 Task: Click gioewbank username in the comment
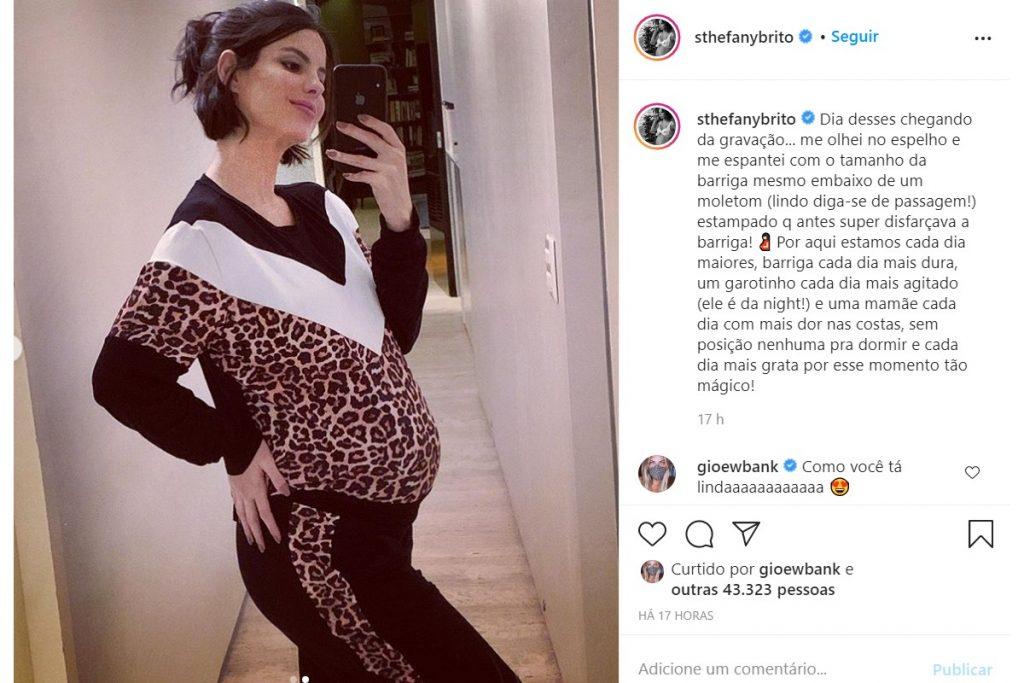[737, 467]
